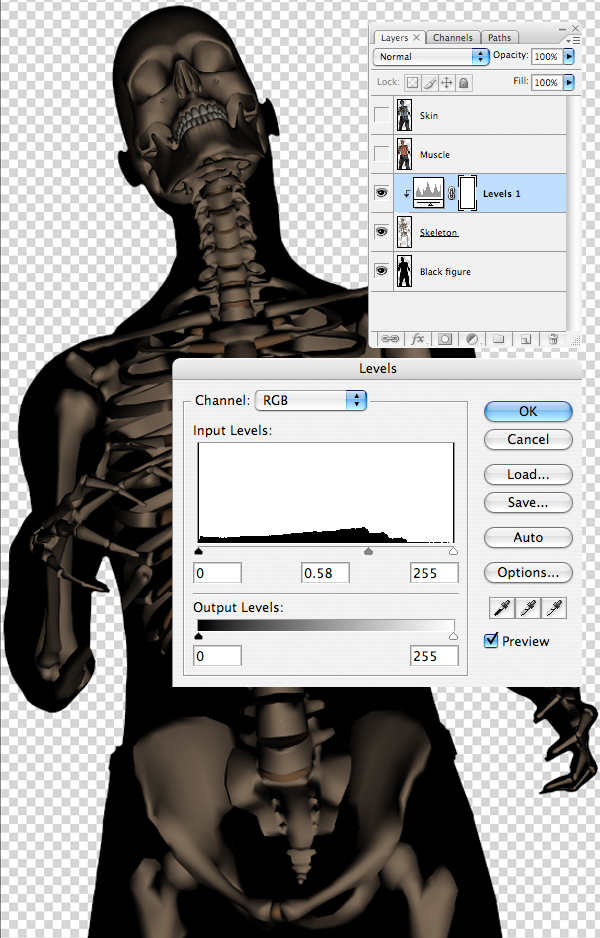Hide the Black figure layer eye
This screenshot has width=600, height=938.
tap(382, 270)
